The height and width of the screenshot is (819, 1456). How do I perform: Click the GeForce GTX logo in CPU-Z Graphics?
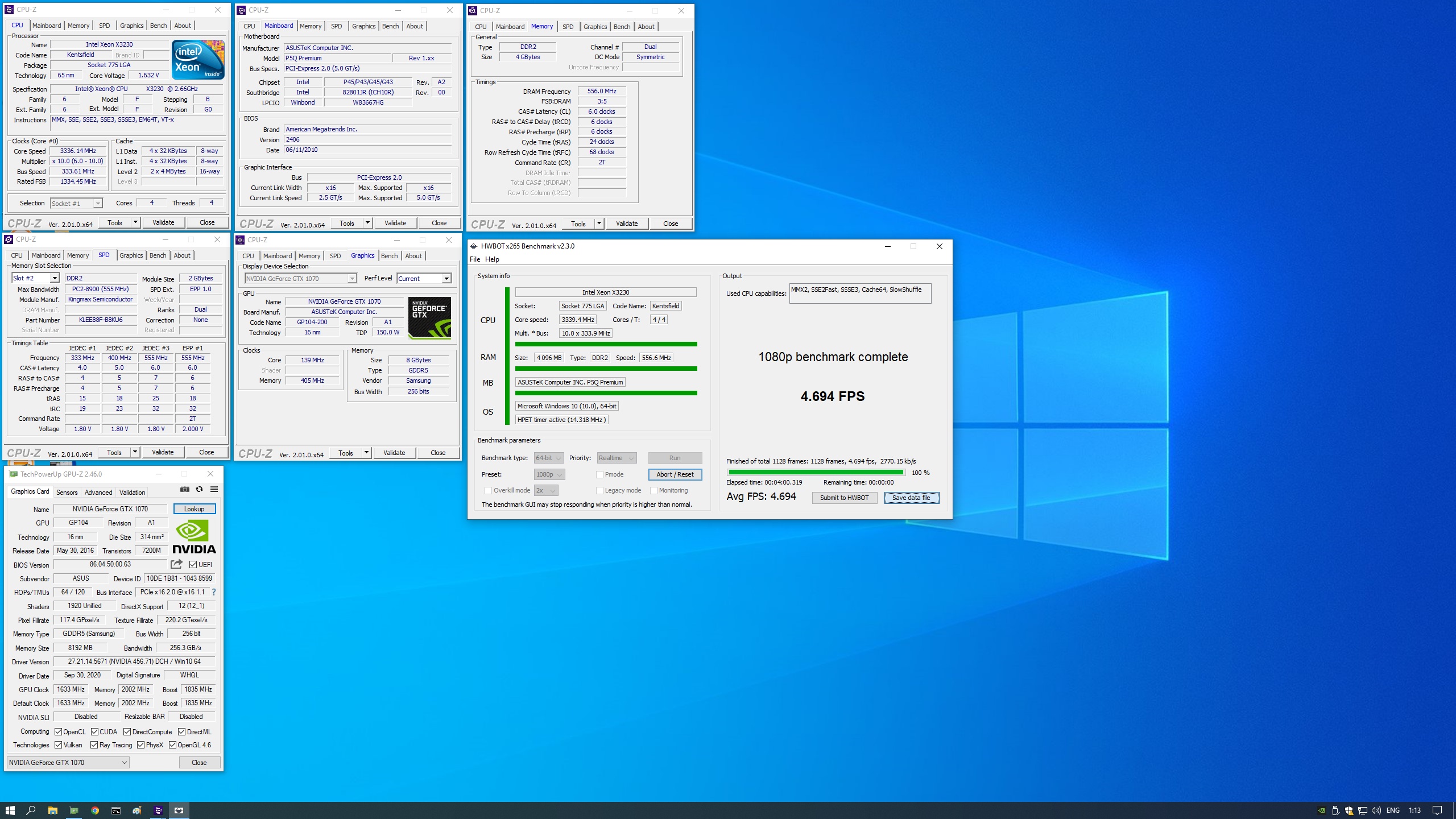click(x=429, y=317)
